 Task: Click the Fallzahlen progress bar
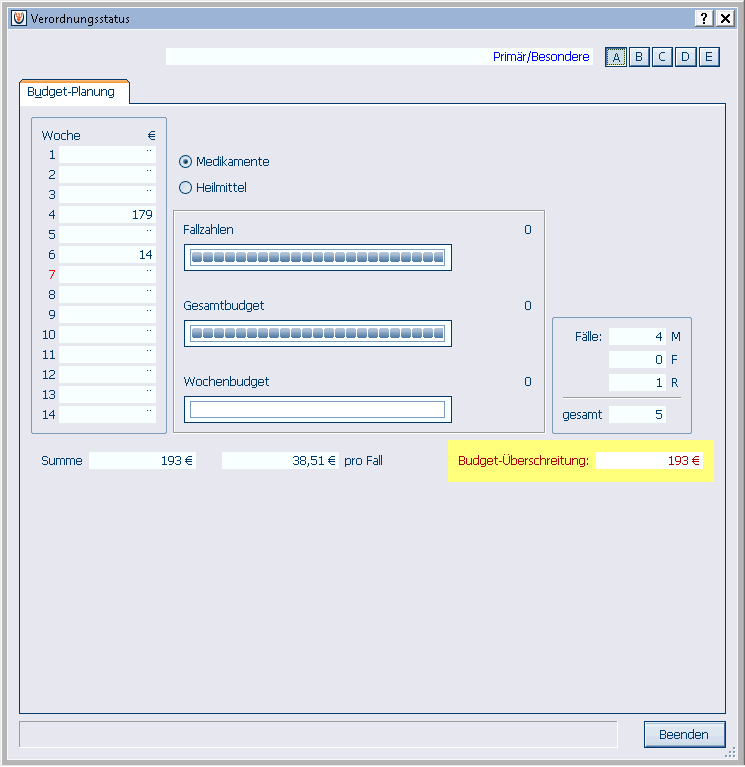[318, 258]
